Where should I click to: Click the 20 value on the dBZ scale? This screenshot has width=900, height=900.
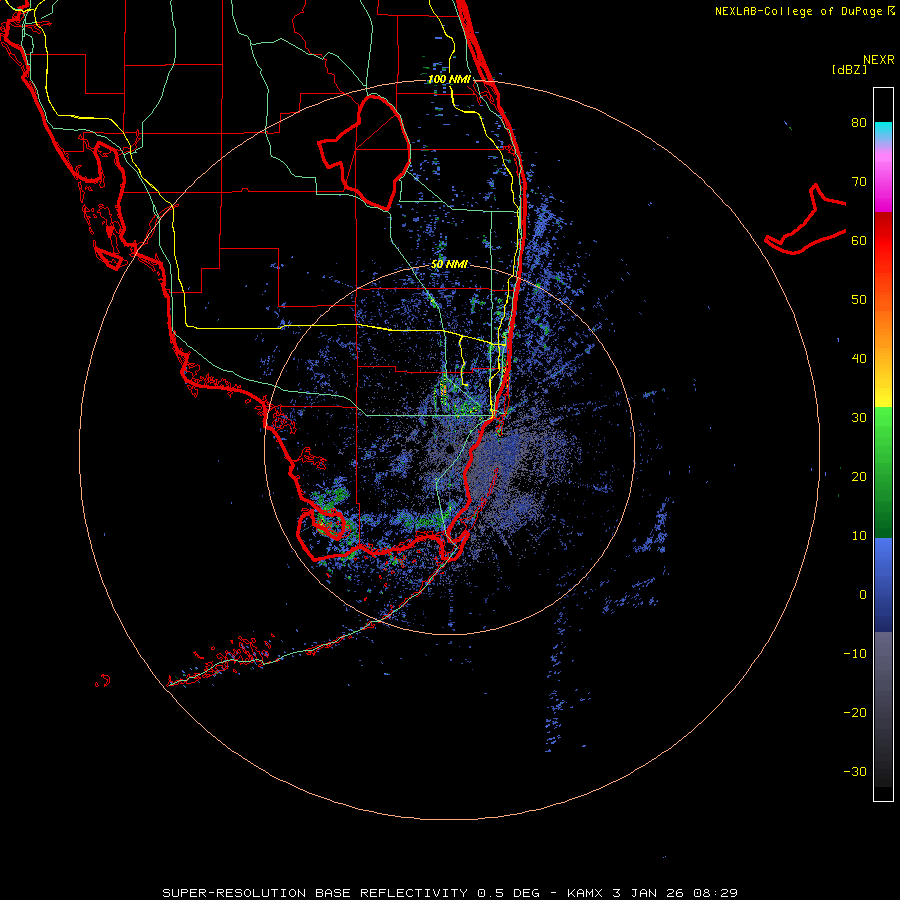pyautogui.click(x=859, y=476)
